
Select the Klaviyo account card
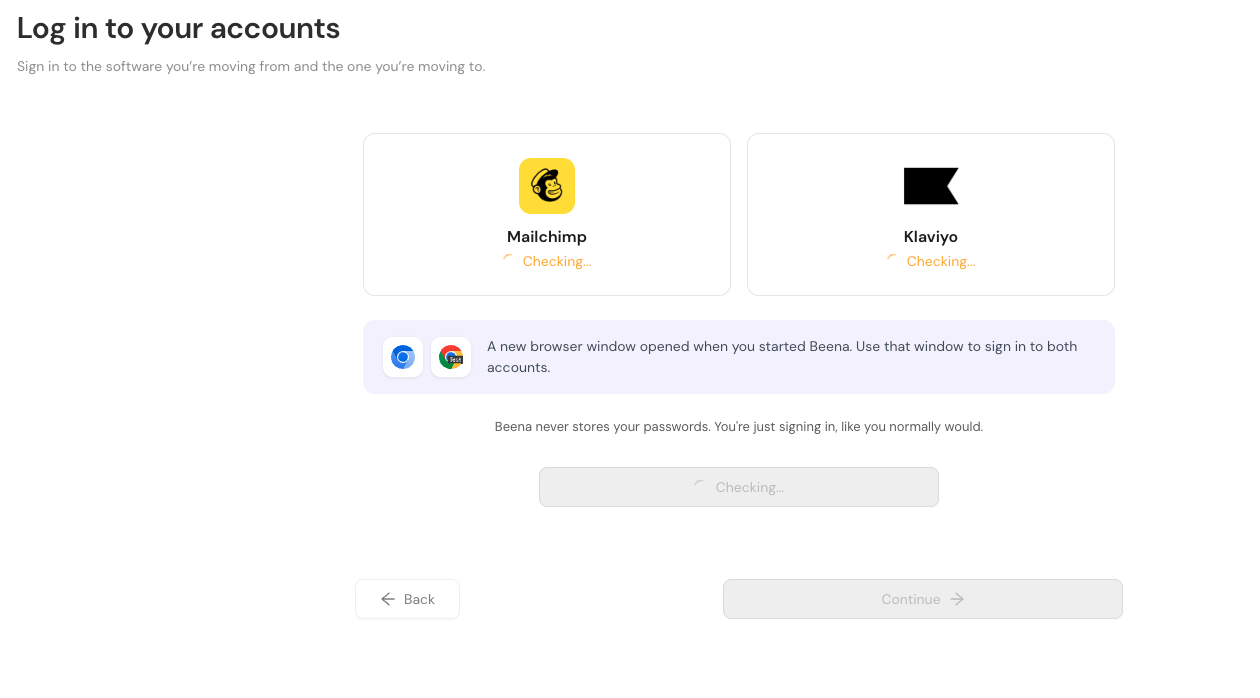coord(930,214)
